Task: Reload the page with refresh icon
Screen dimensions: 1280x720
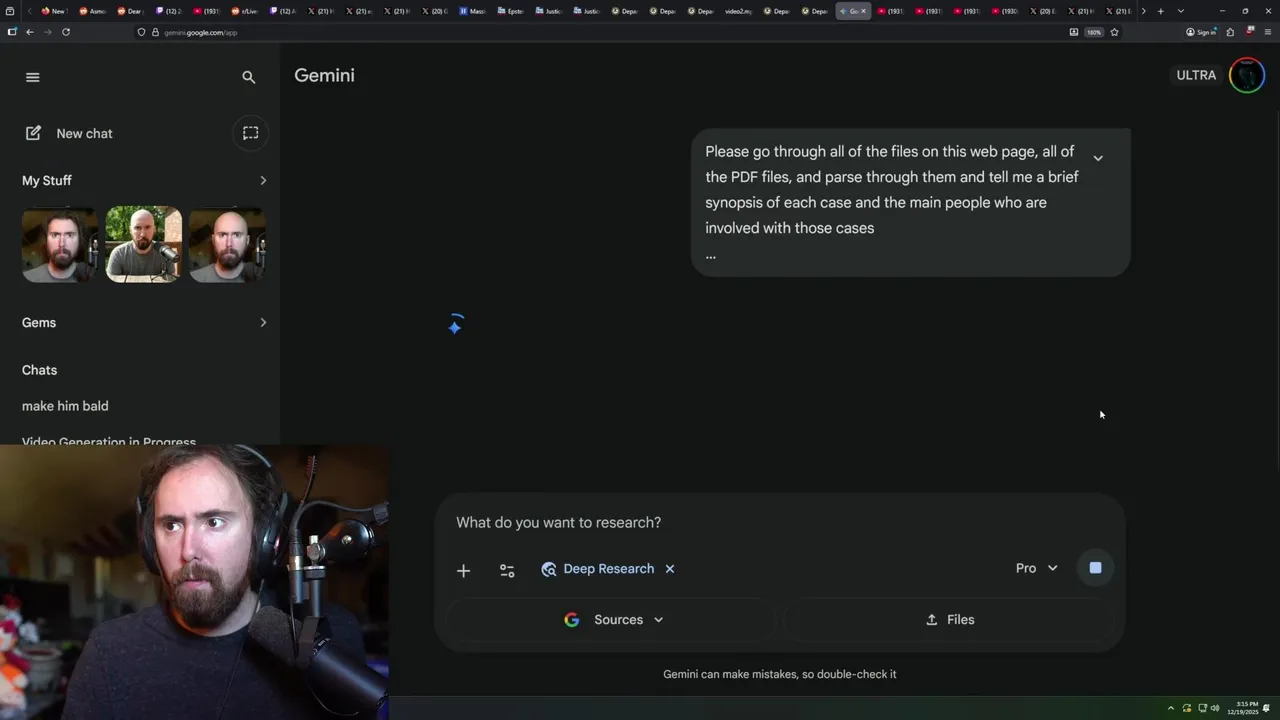Action: pos(66,32)
